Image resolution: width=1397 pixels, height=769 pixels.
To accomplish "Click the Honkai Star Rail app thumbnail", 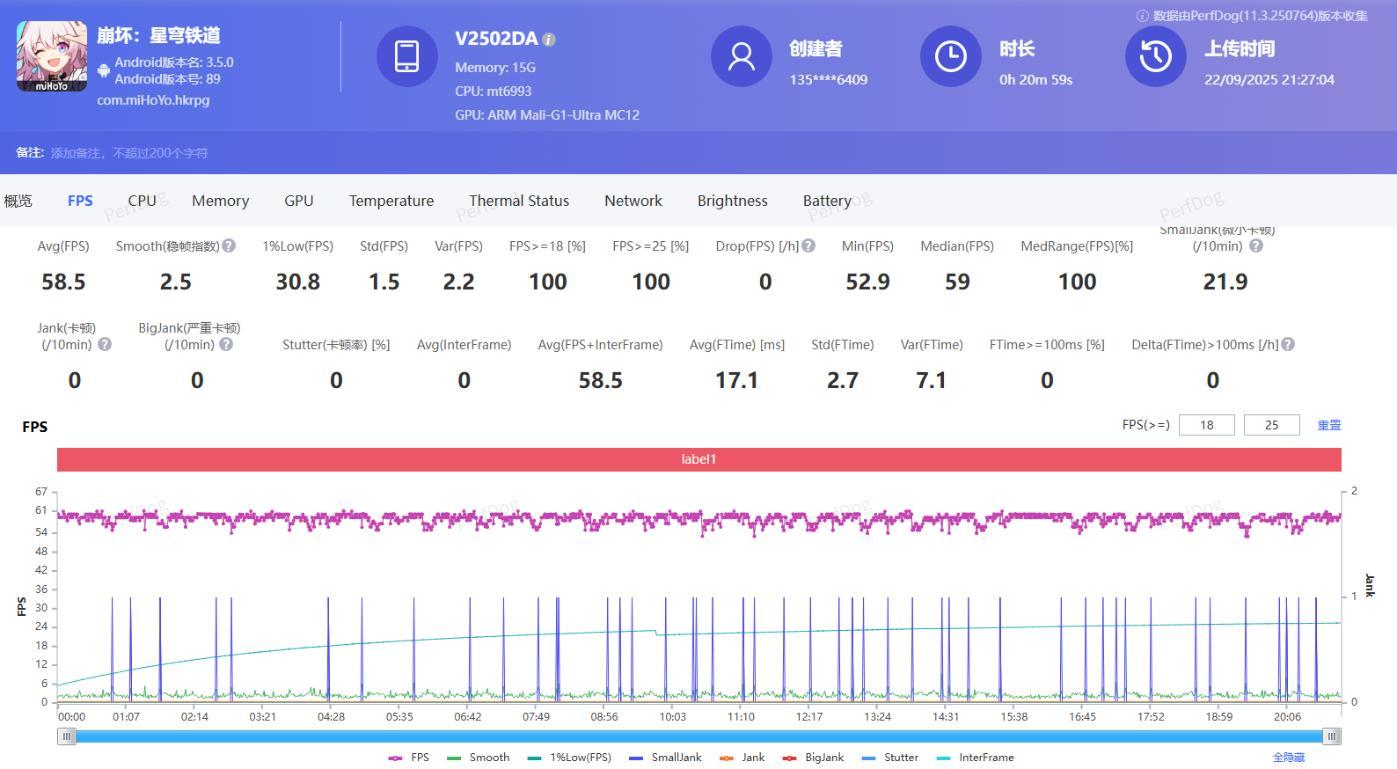I will pyautogui.click(x=52, y=56).
